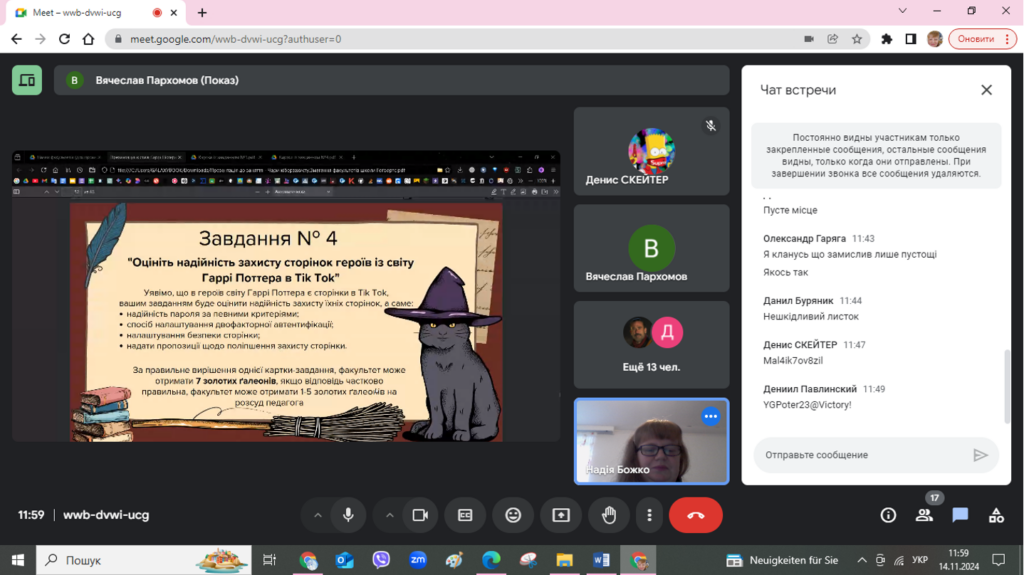Open Outlook from taskbar
The height and width of the screenshot is (575, 1024).
point(345,560)
